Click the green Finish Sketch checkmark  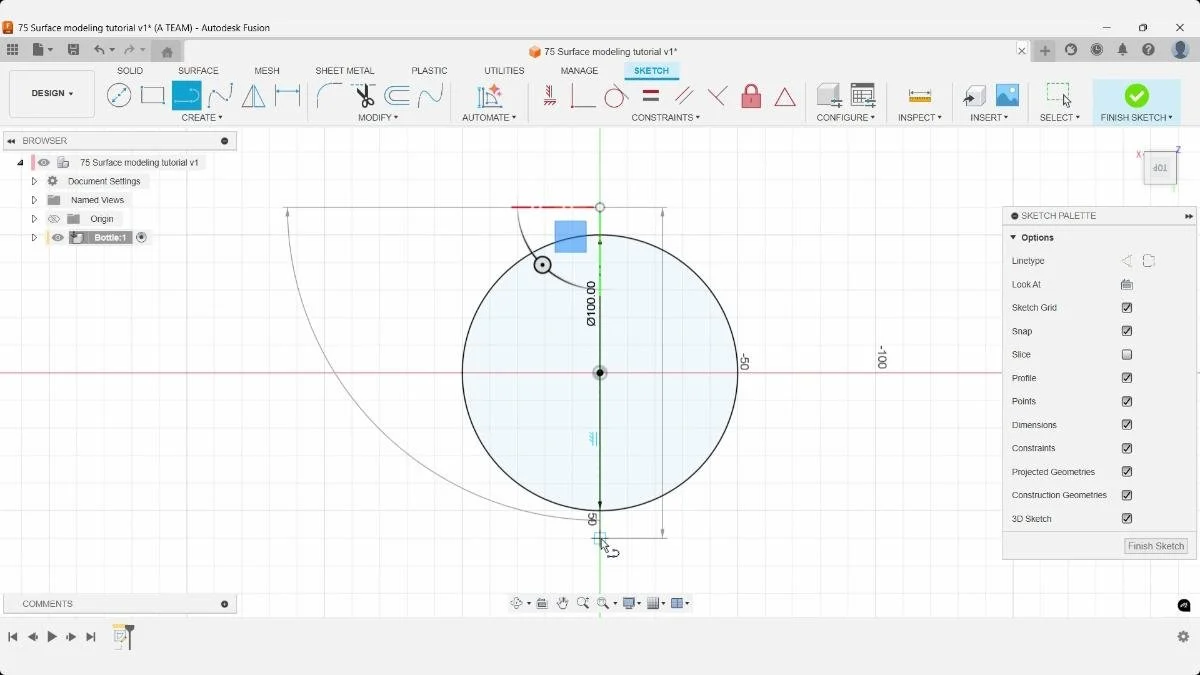point(1136,95)
